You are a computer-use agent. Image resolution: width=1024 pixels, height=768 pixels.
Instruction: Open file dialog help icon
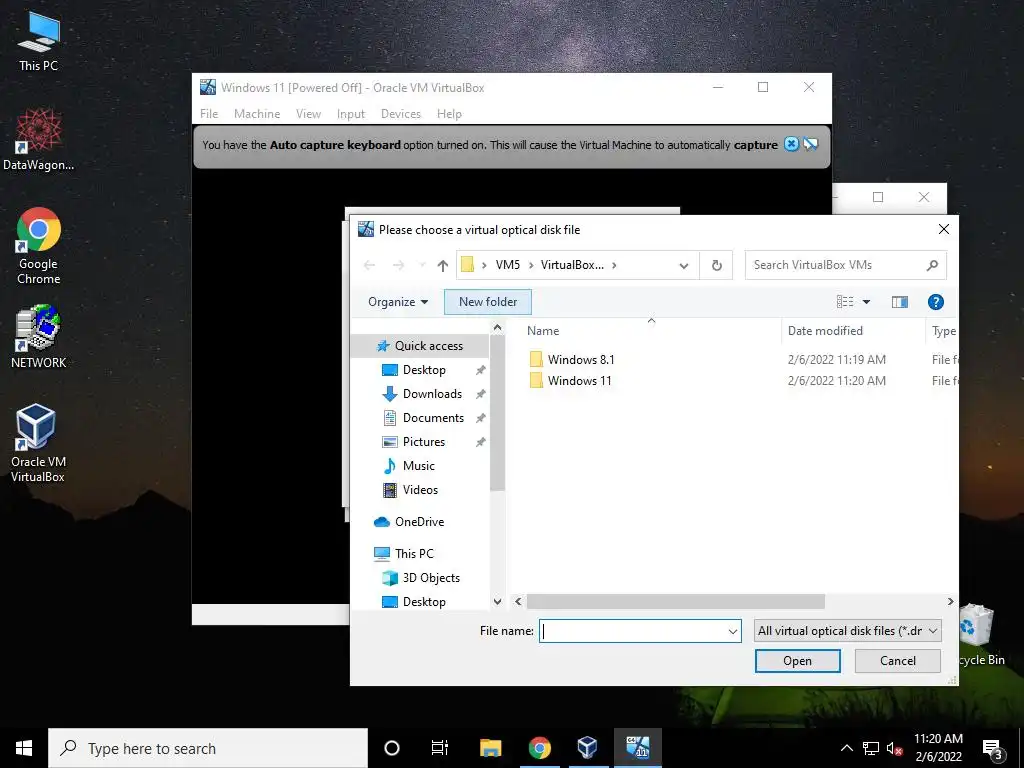point(935,302)
